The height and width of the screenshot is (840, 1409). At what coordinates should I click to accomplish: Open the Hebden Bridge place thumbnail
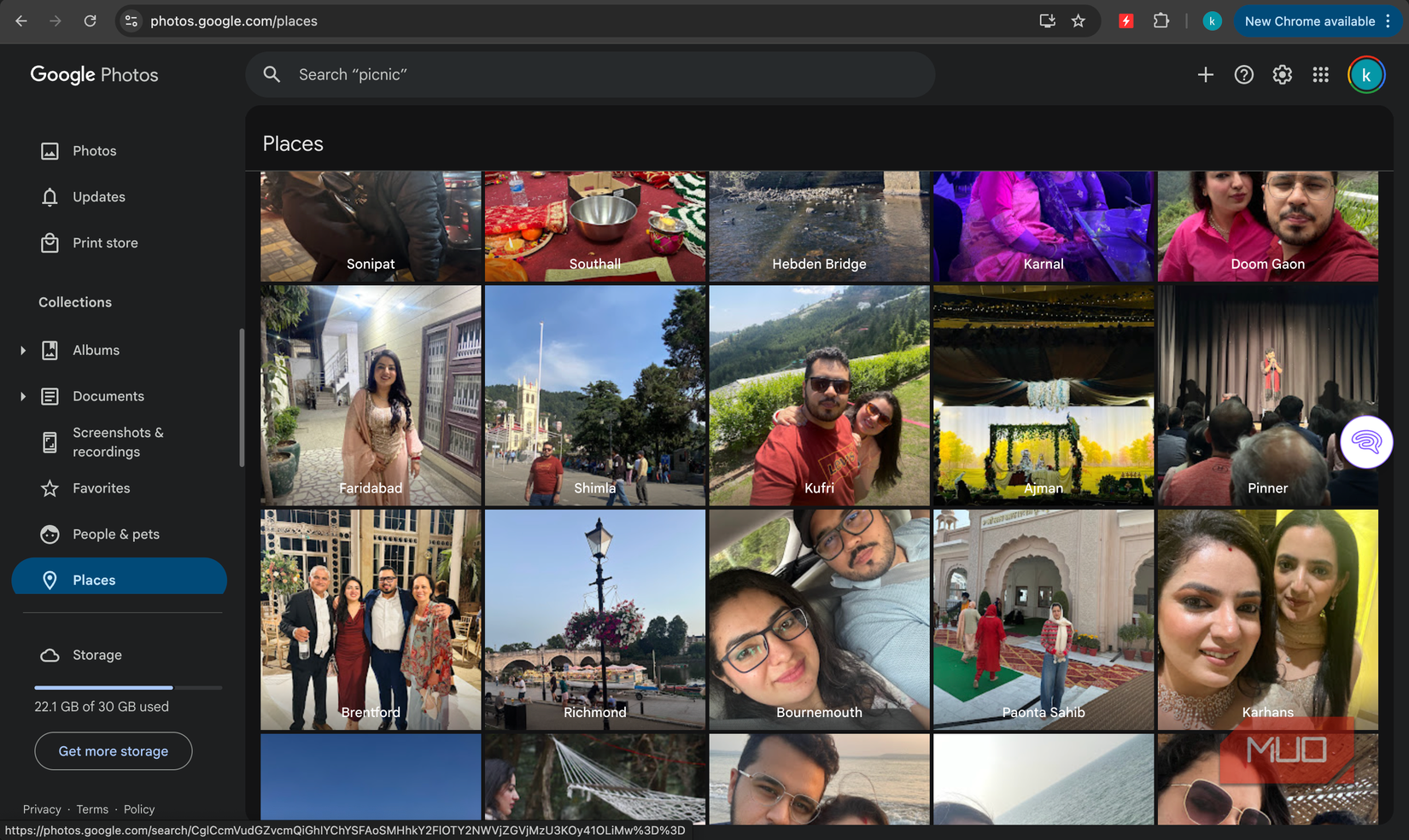[x=819, y=226]
